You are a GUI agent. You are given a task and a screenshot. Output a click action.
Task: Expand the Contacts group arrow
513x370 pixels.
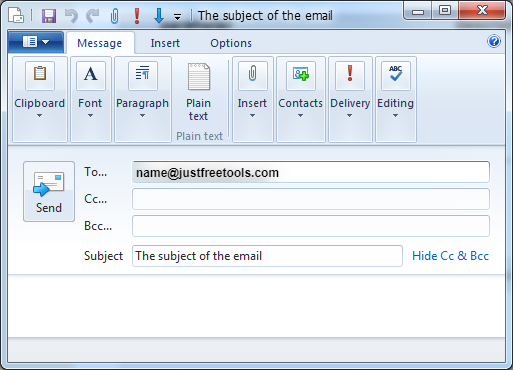[300, 116]
